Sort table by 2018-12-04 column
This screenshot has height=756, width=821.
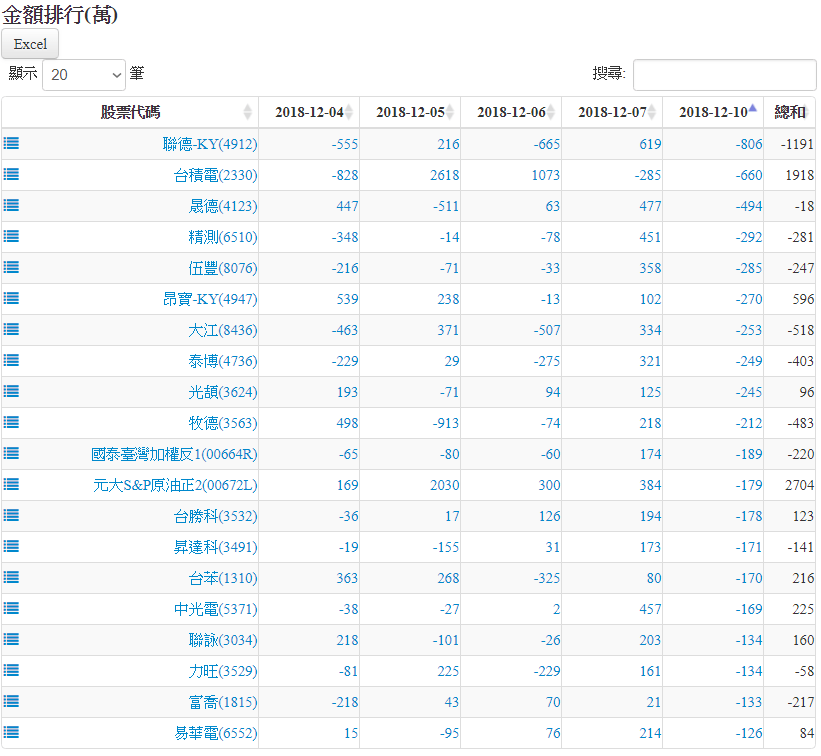(x=309, y=112)
